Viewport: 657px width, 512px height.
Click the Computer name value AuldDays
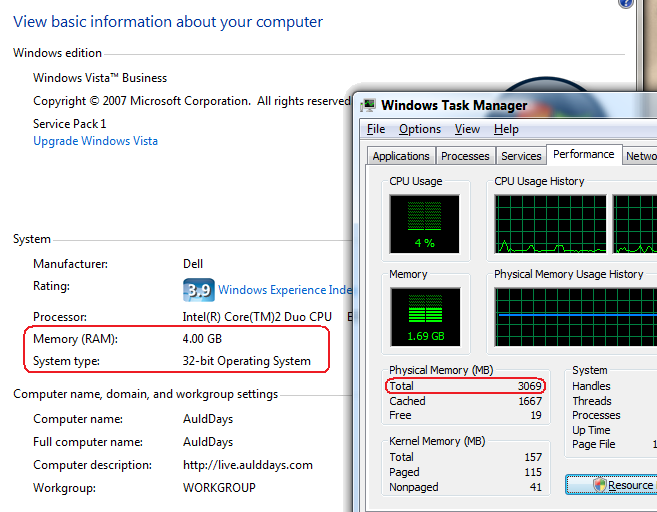point(208,419)
